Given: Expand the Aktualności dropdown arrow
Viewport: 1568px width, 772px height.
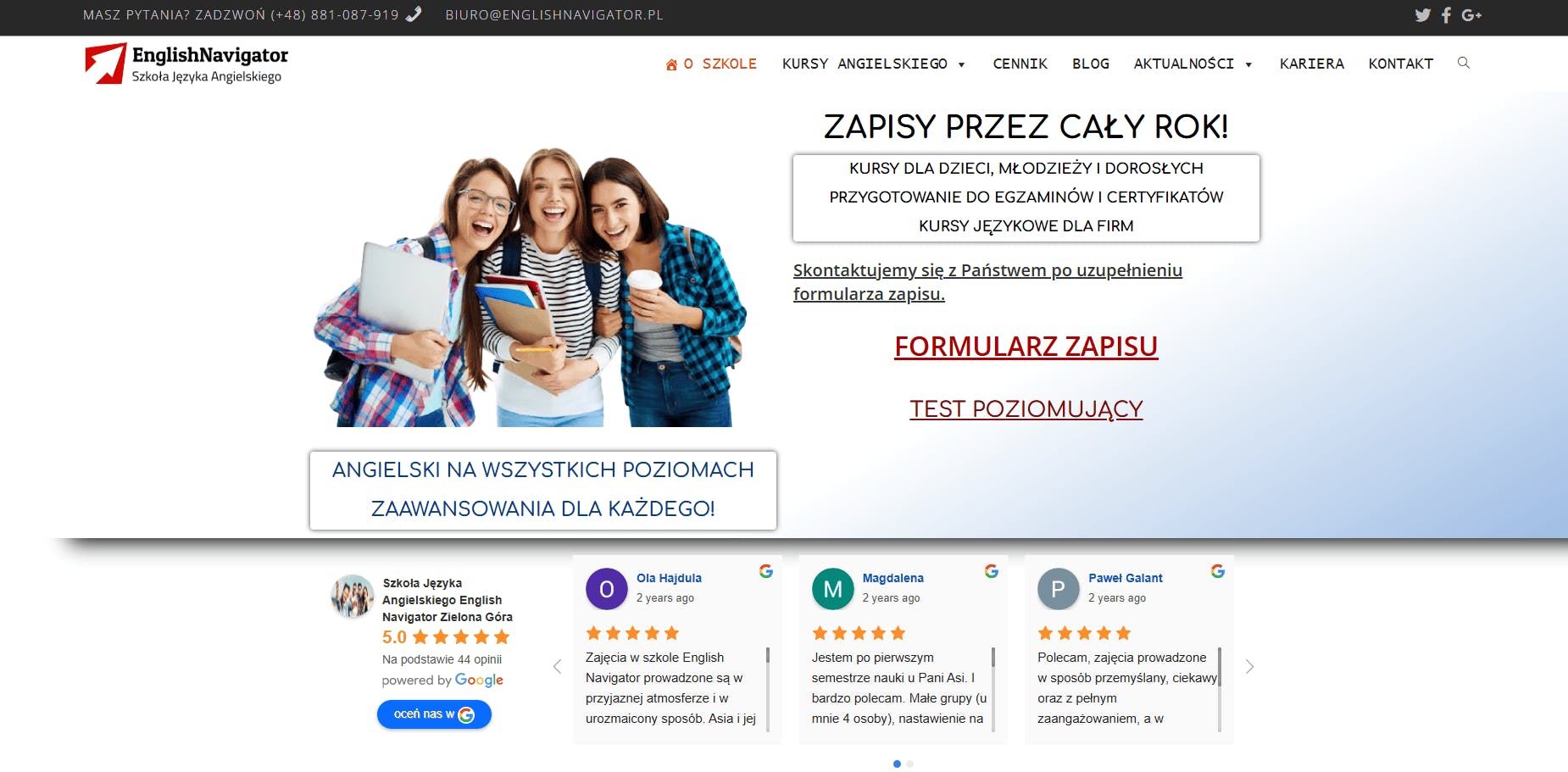Looking at the screenshot, I should click(1248, 64).
